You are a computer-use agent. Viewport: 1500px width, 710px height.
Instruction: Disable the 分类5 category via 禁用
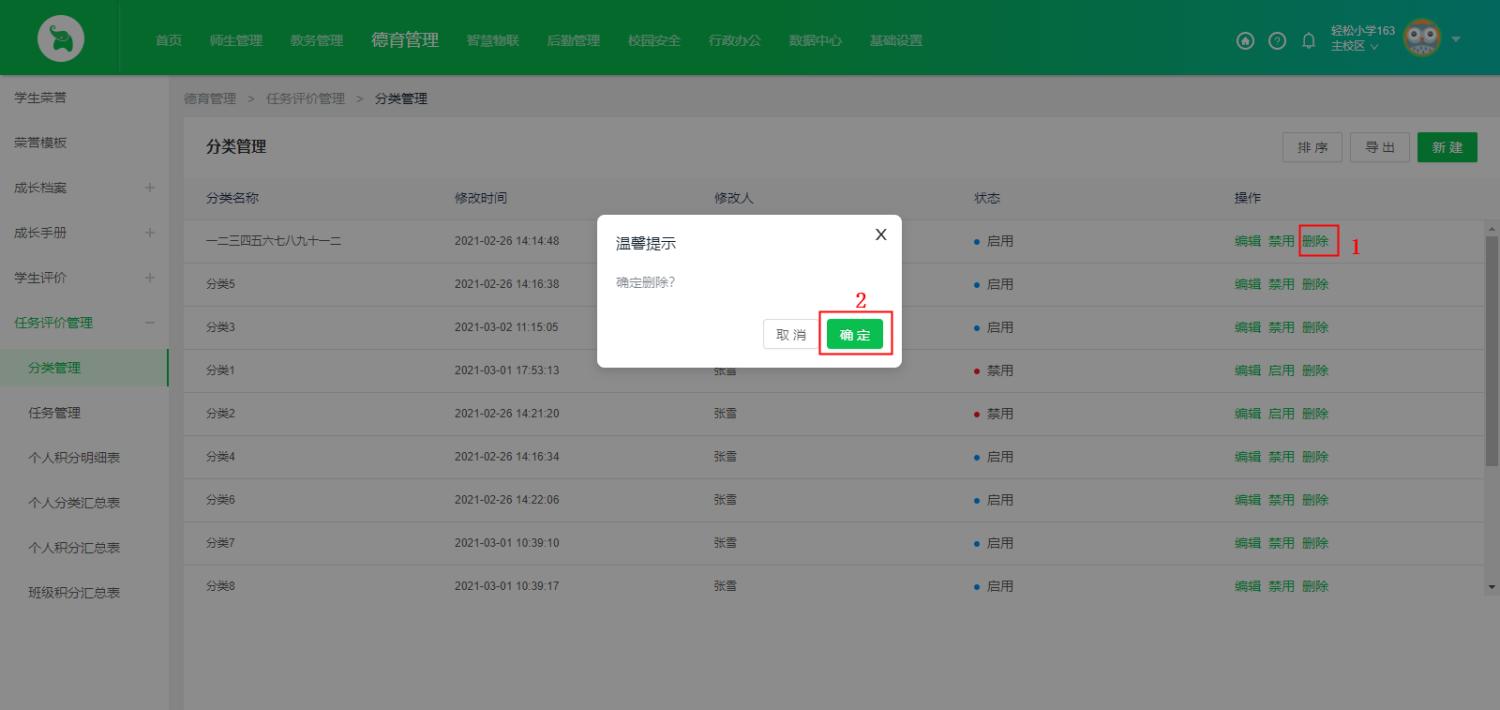1282,283
